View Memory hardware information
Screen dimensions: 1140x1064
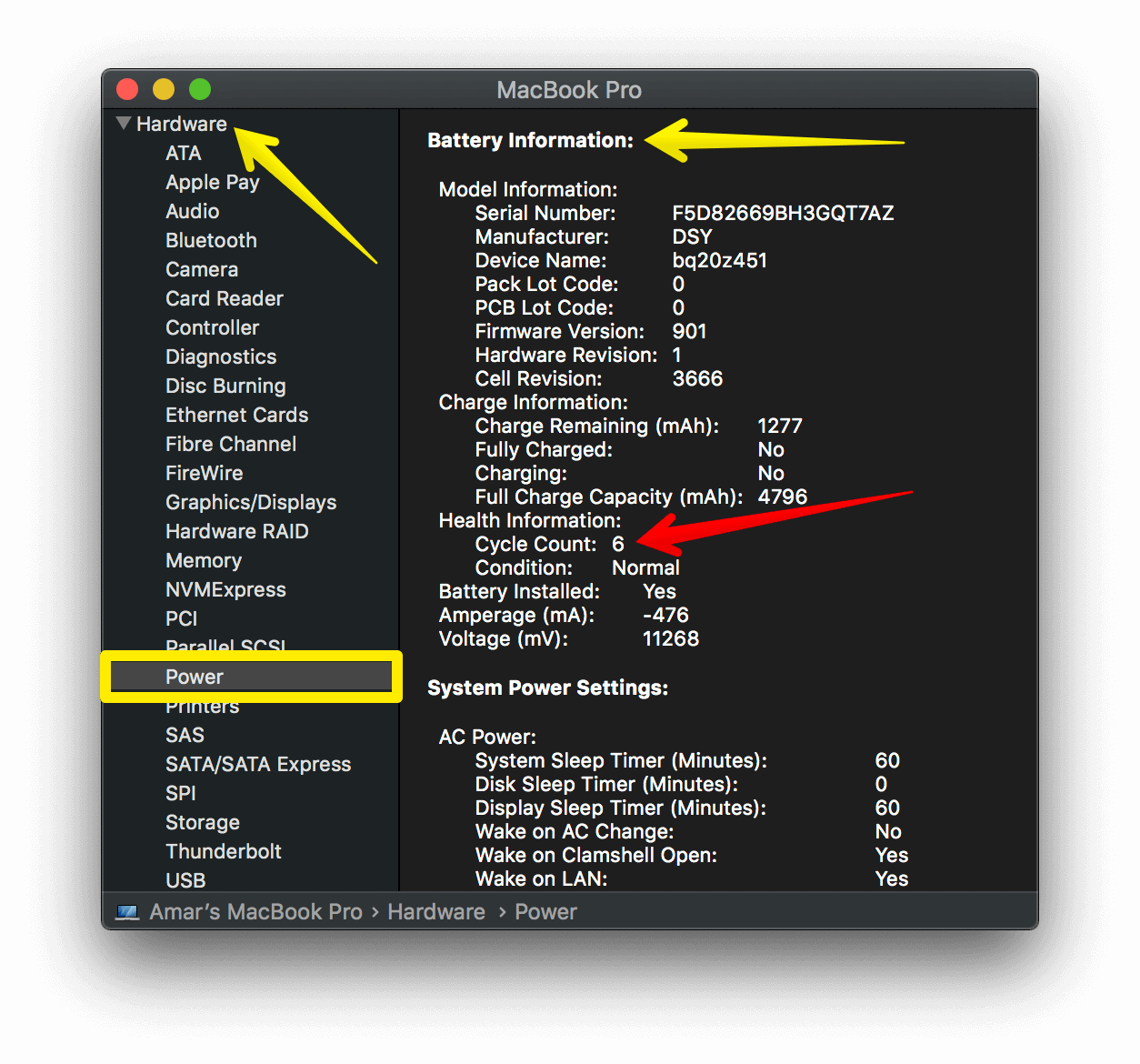pyautogui.click(x=204, y=560)
